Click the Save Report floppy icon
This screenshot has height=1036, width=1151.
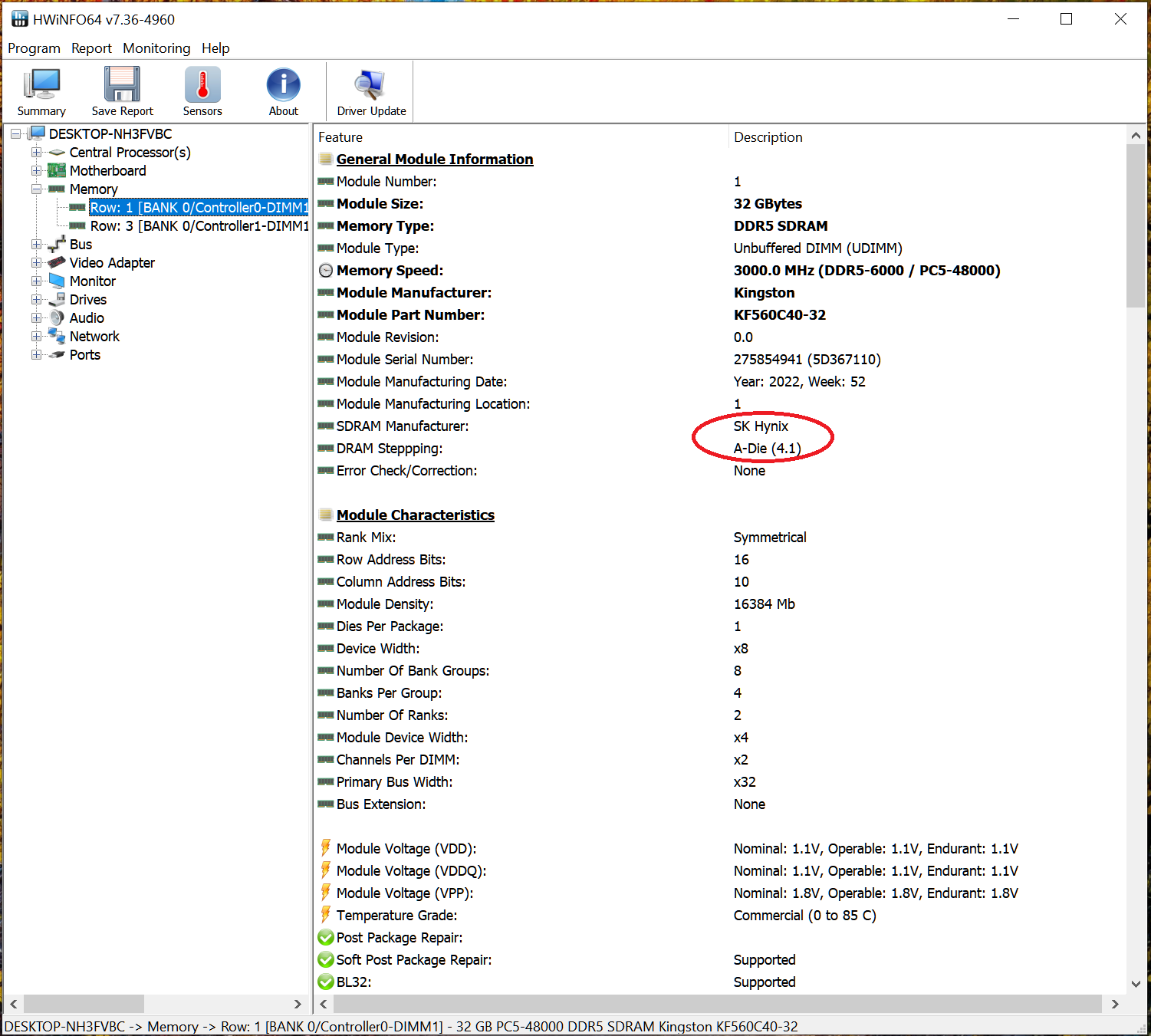[x=122, y=84]
